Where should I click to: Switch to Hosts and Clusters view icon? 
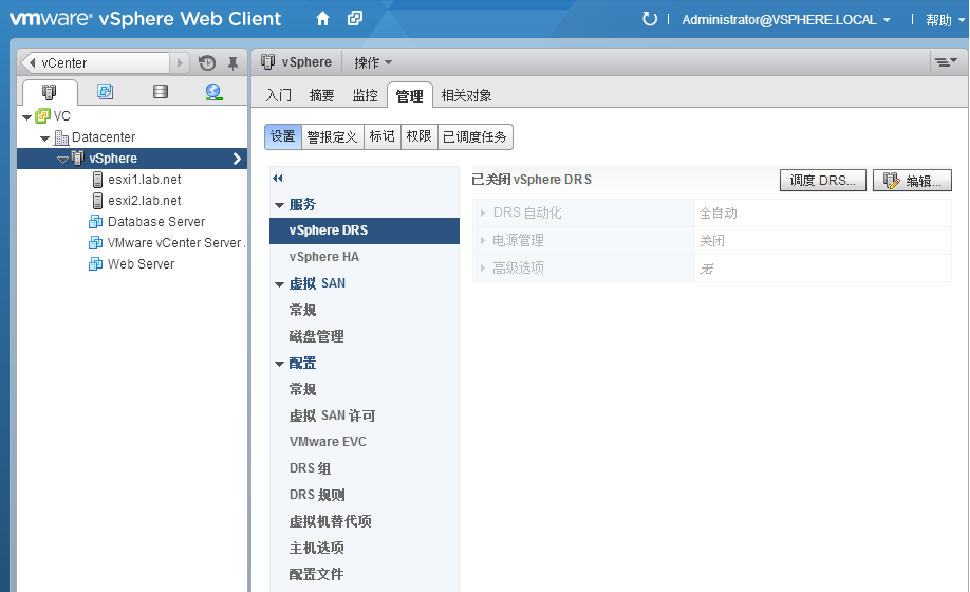coord(49,92)
